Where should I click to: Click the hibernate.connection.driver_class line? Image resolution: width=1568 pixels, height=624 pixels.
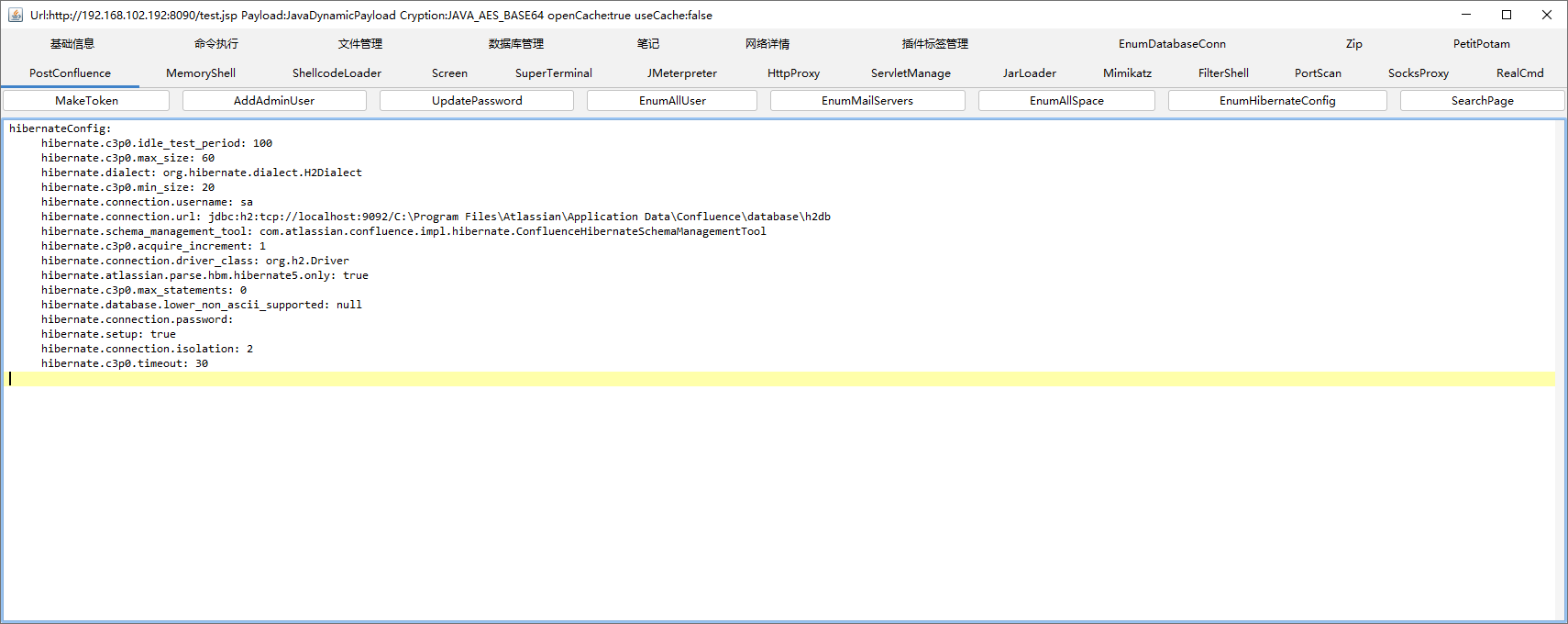(195, 261)
